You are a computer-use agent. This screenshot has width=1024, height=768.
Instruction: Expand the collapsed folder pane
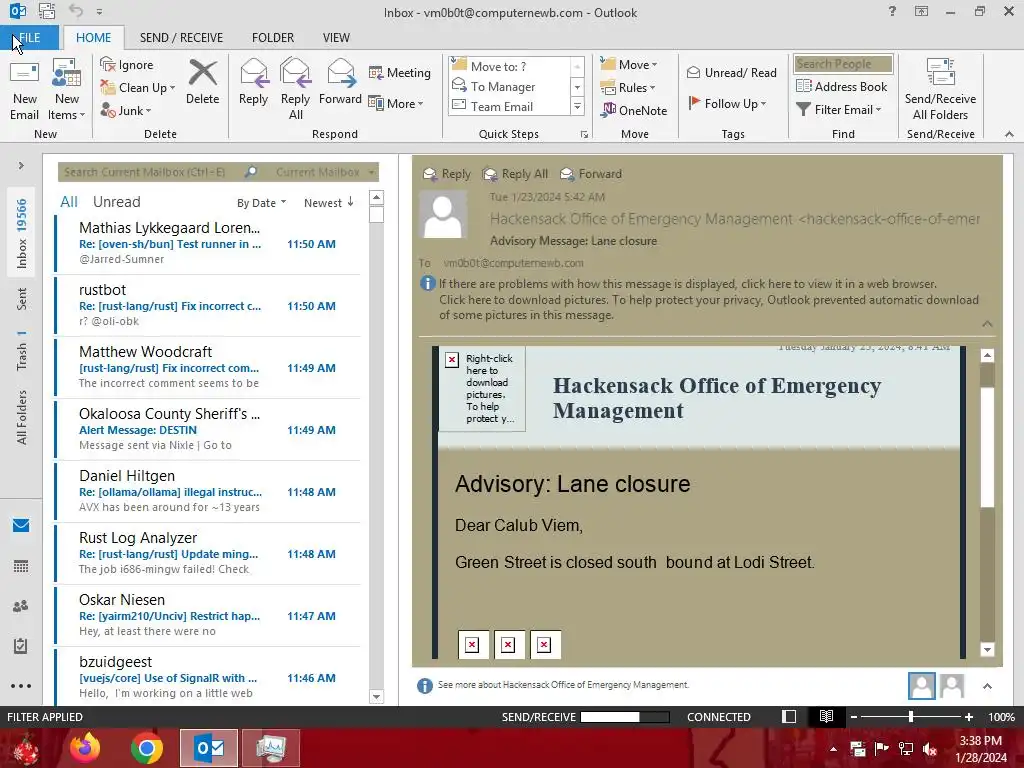tap(21, 166)
